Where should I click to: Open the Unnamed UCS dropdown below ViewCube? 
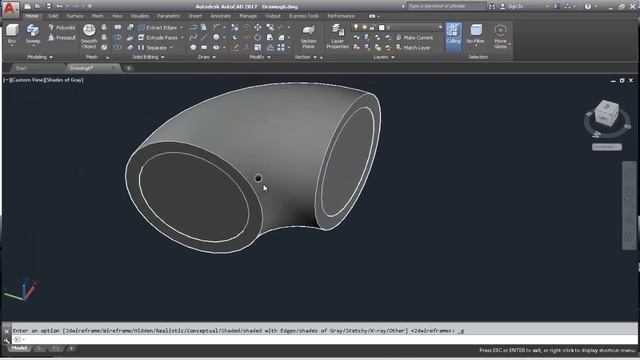607,147
